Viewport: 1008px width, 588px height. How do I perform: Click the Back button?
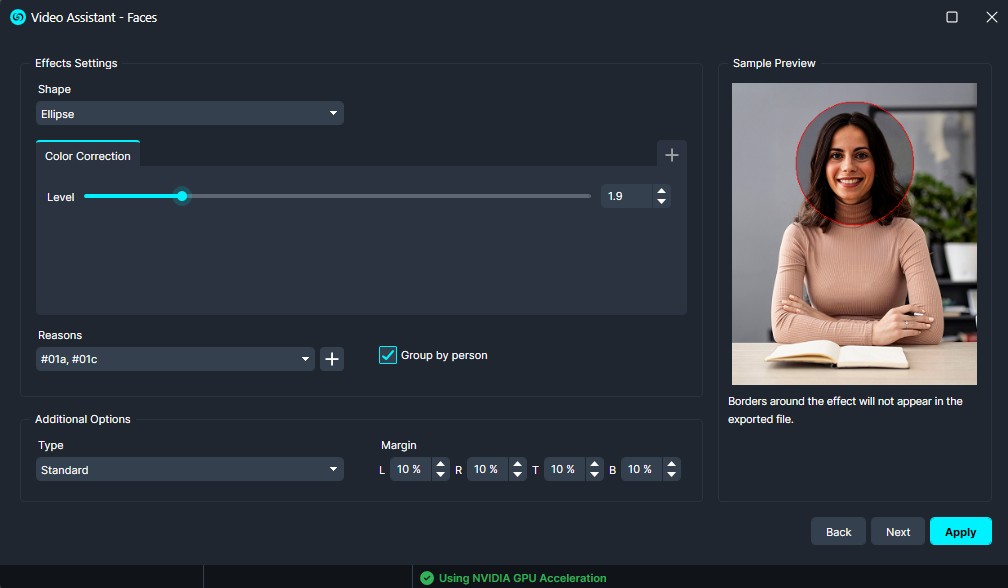(838, 531)
